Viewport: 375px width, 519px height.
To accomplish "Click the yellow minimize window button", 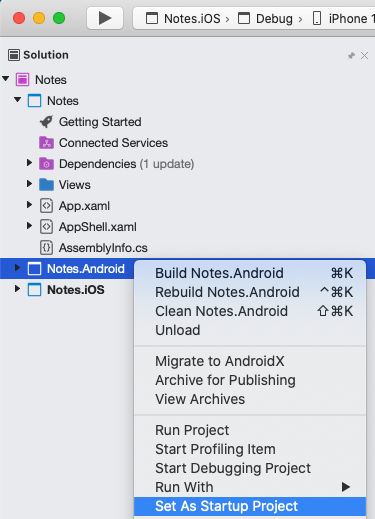I will click(39, 18).
